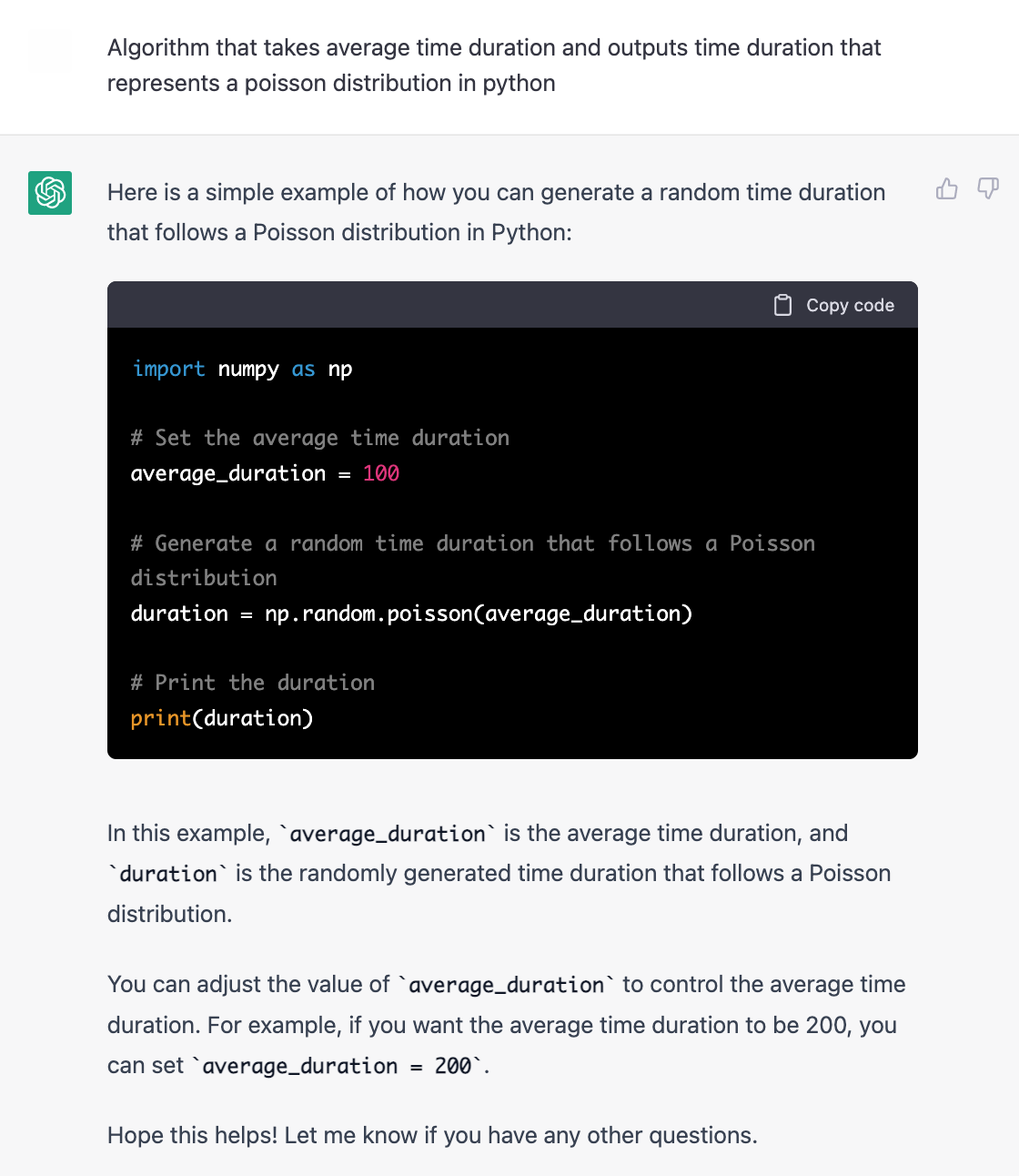
Task: Click the "import numpy as np" code line
Action: coord(242,369)
